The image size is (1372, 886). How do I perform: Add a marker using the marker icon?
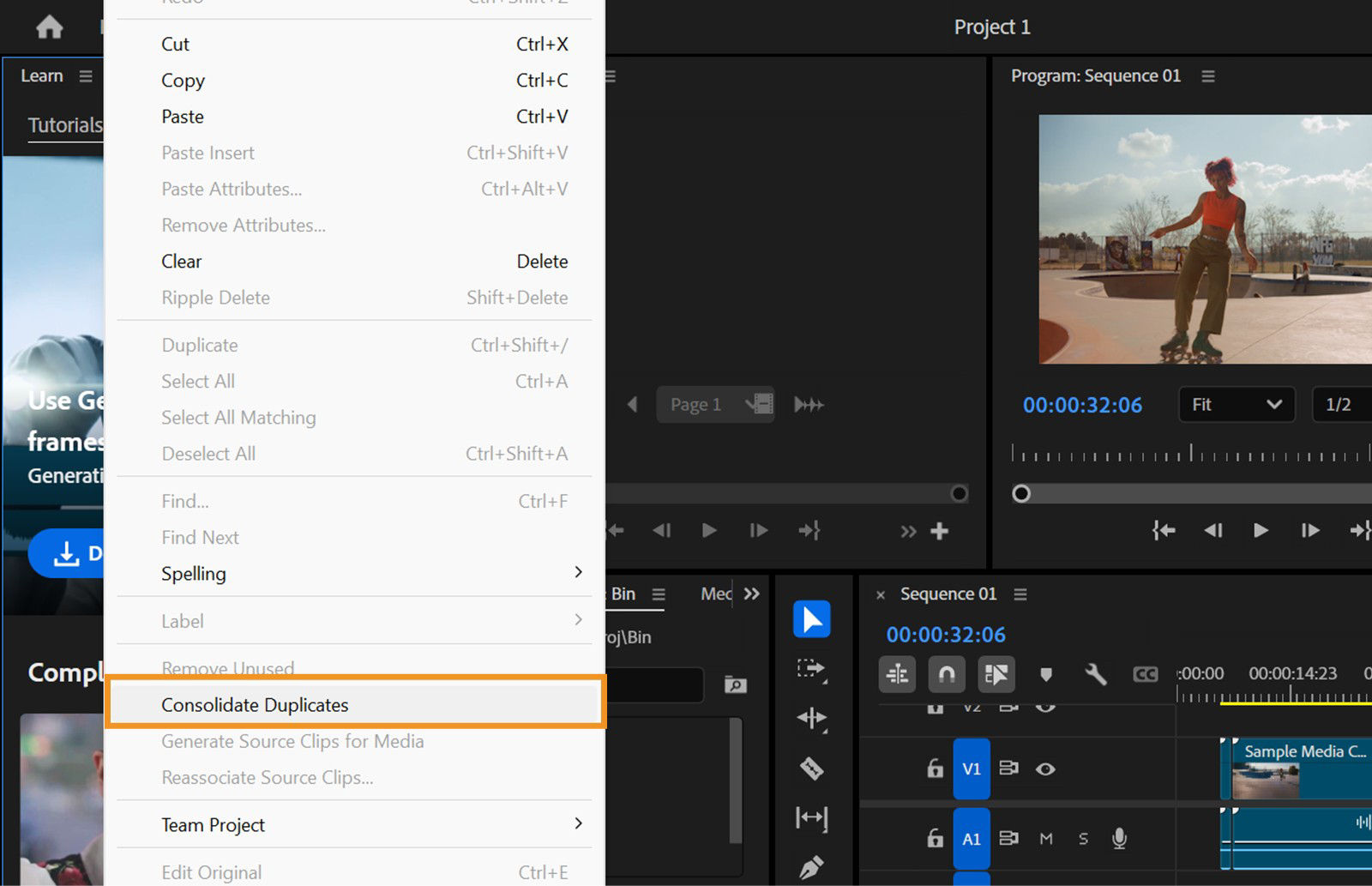[x=1047, y=675]
